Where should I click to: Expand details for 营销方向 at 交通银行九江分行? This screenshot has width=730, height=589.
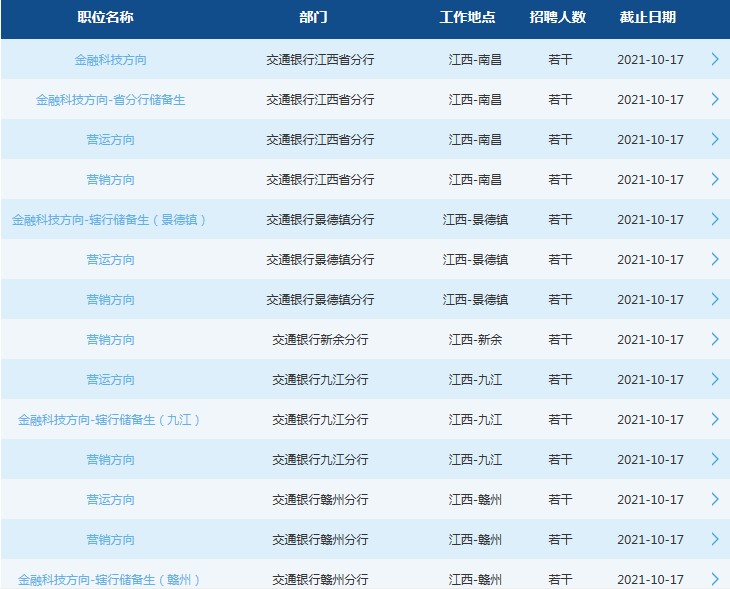(715, 459)
